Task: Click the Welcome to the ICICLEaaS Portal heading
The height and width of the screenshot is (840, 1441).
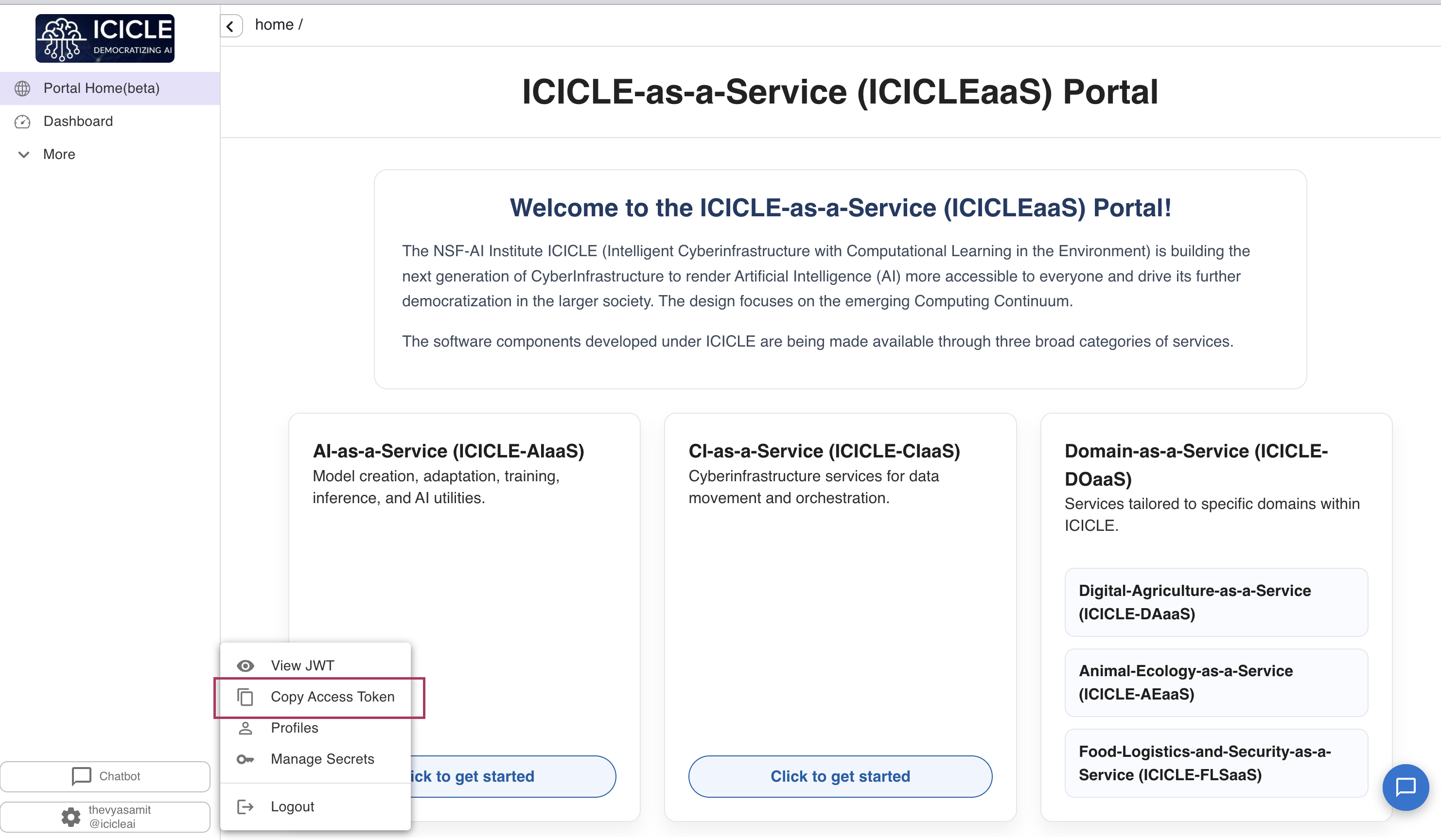Action: [x=840, y=208]
